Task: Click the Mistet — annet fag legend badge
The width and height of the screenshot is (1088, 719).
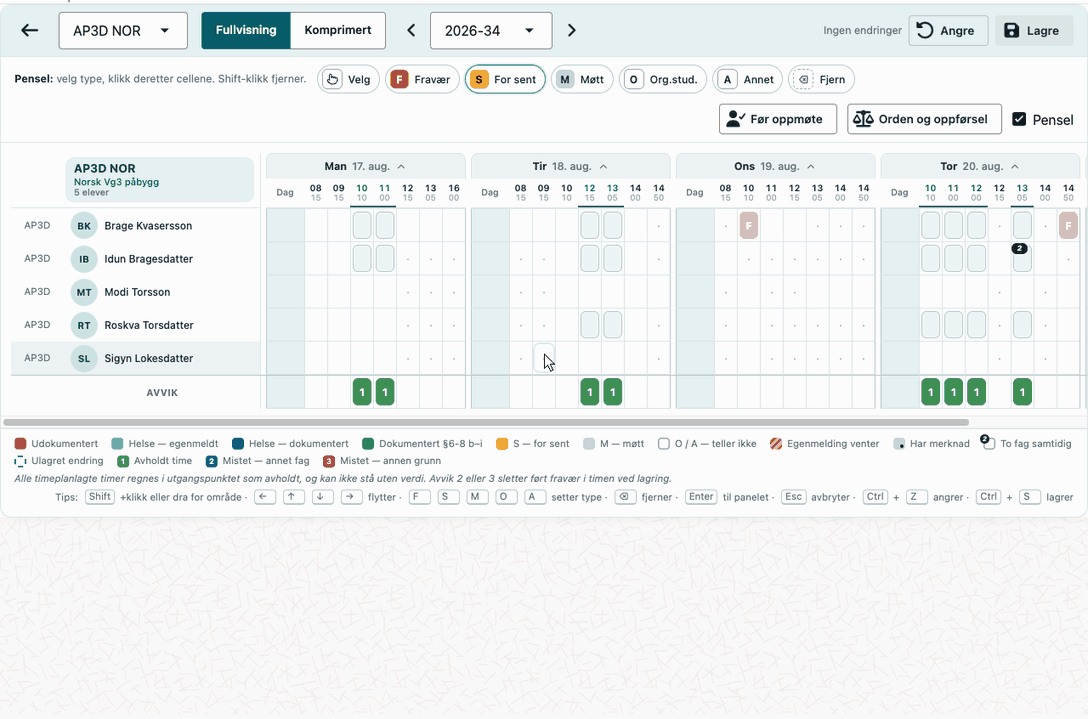Action: [x=212, y=461]
